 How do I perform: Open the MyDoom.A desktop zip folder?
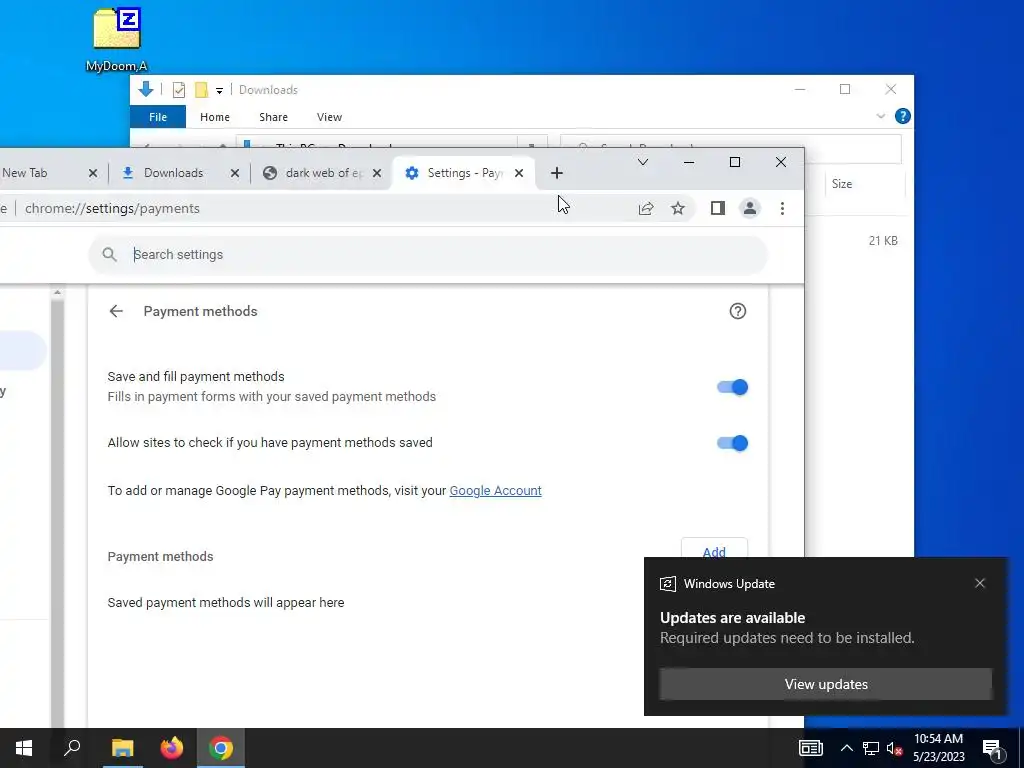(x=117, y=39)
